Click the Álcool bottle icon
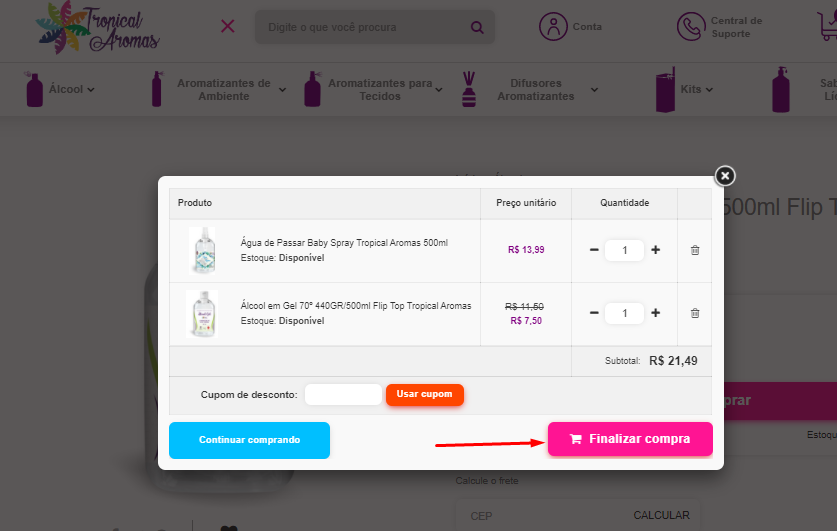 (x=34, y=89)
